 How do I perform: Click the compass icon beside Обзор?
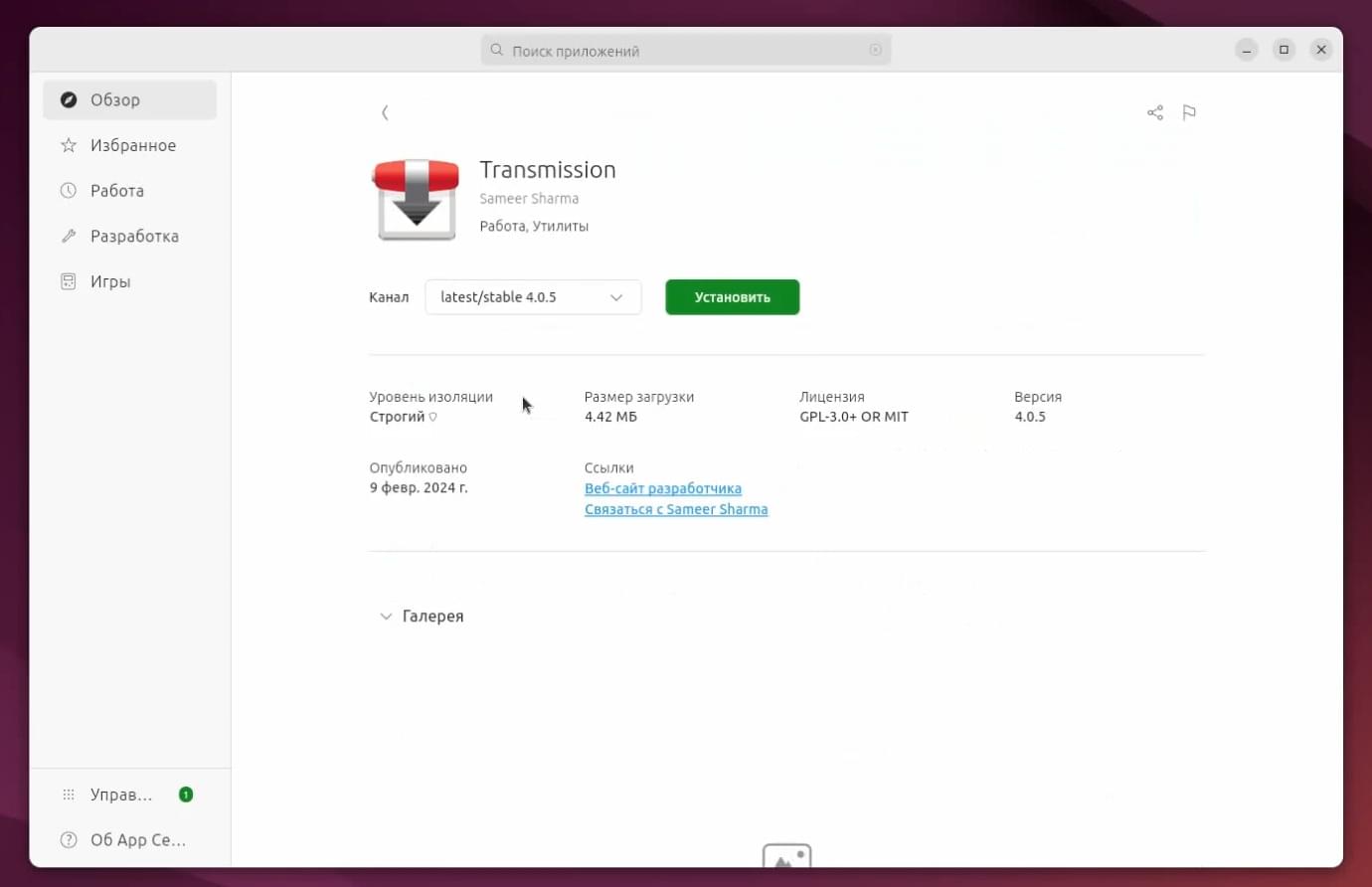pos(69,99)
